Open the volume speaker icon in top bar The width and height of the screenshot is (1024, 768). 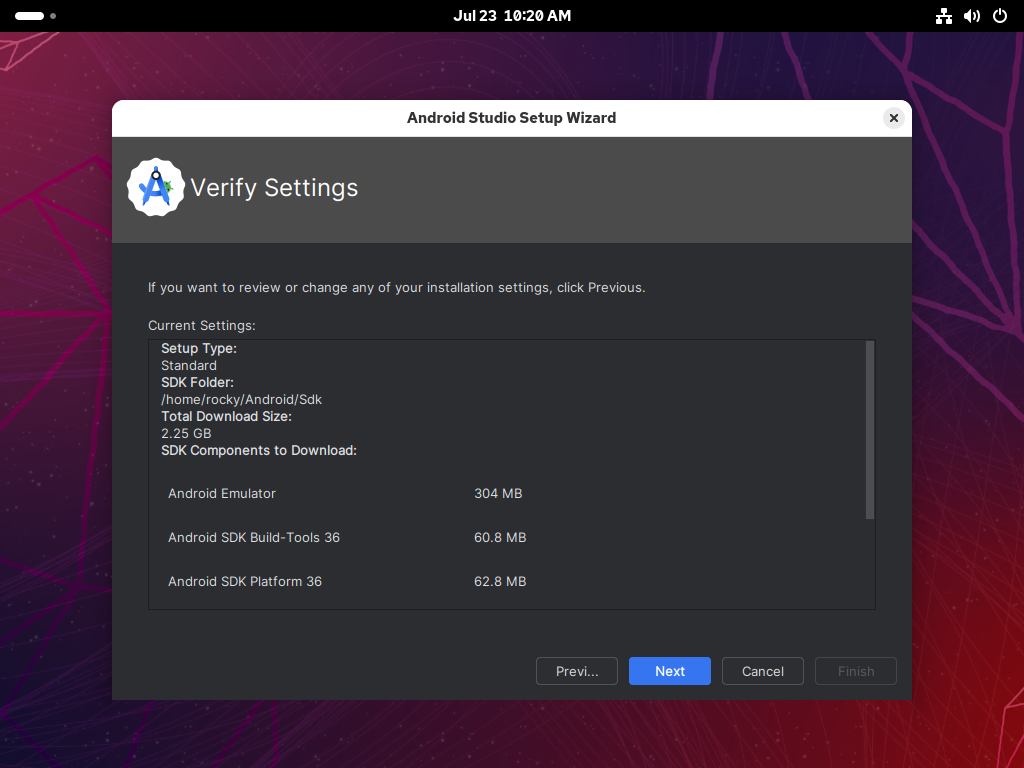tap(972, 16)
